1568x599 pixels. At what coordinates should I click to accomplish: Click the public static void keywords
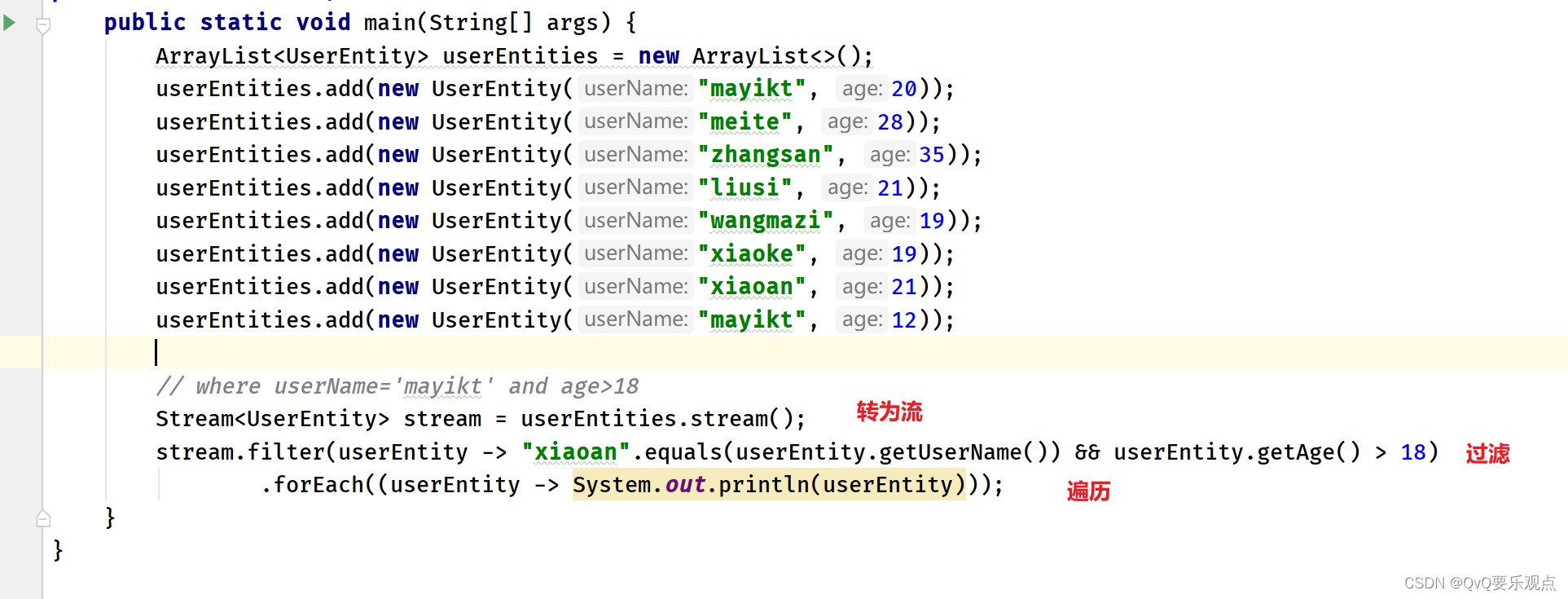point(227,22)
